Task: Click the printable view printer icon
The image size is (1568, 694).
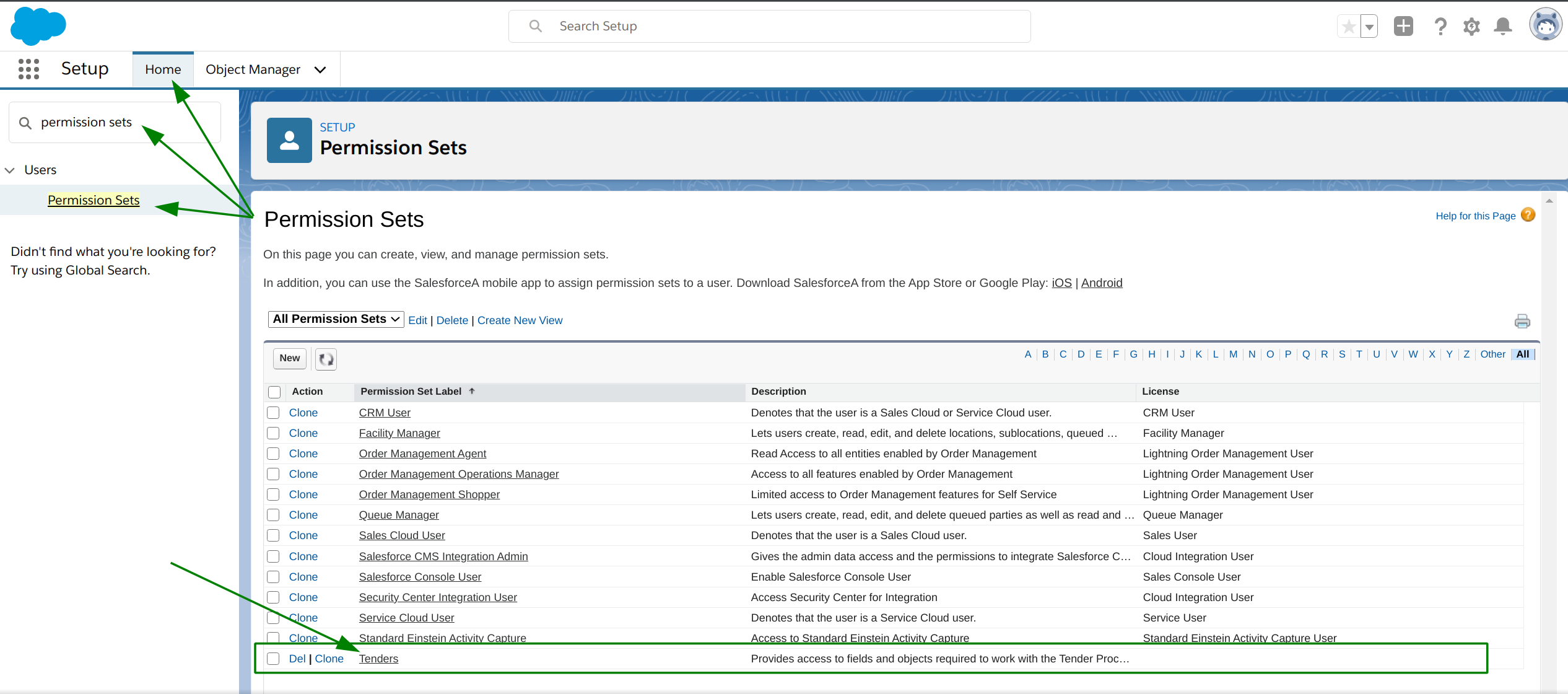Action: (x=1522, y=321)
